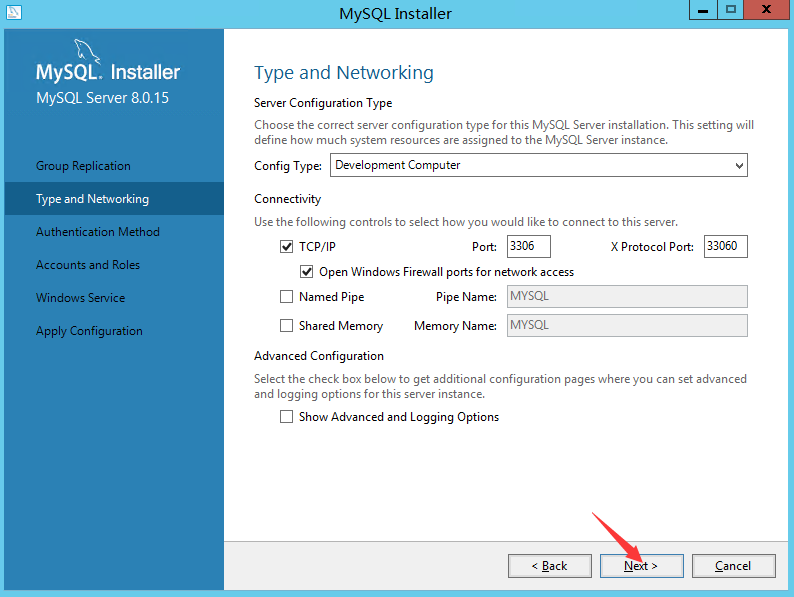Close the MySQL Installer window

tap(767, 10)
